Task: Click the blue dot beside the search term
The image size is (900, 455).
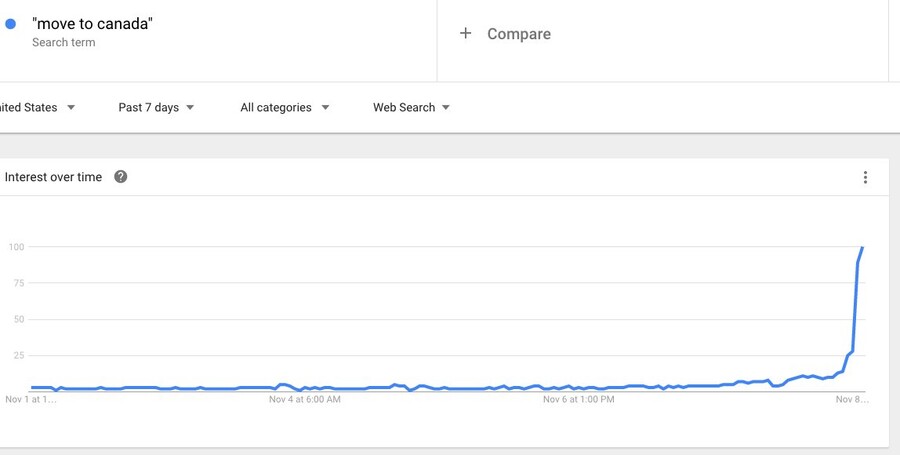Action: click(x=11, y=24)
